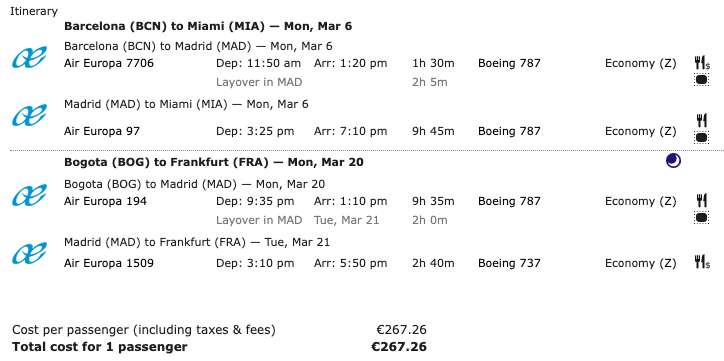
Task: Click the seat icon for flight 194
Action: coord(702,218)
